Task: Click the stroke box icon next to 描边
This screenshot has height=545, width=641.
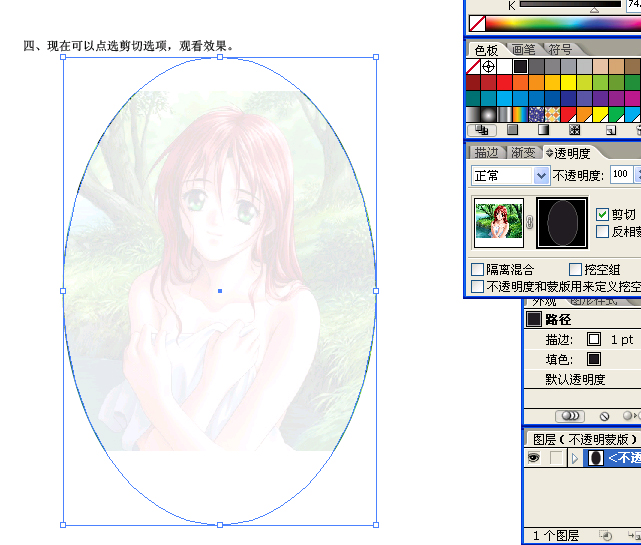Action: pos(594,339)
